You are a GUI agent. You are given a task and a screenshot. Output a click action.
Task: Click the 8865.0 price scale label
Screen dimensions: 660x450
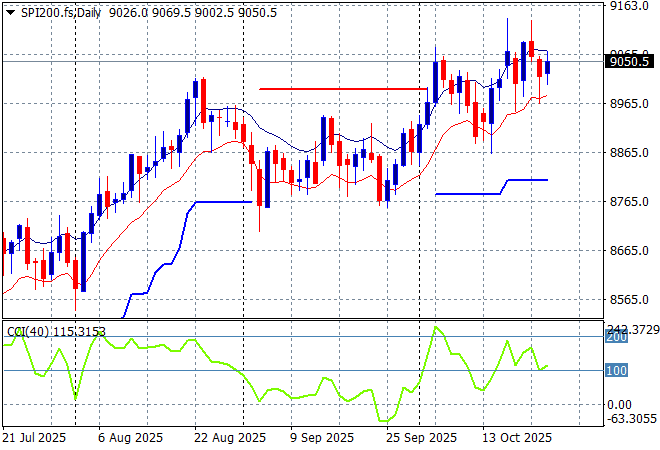(629, 152)
